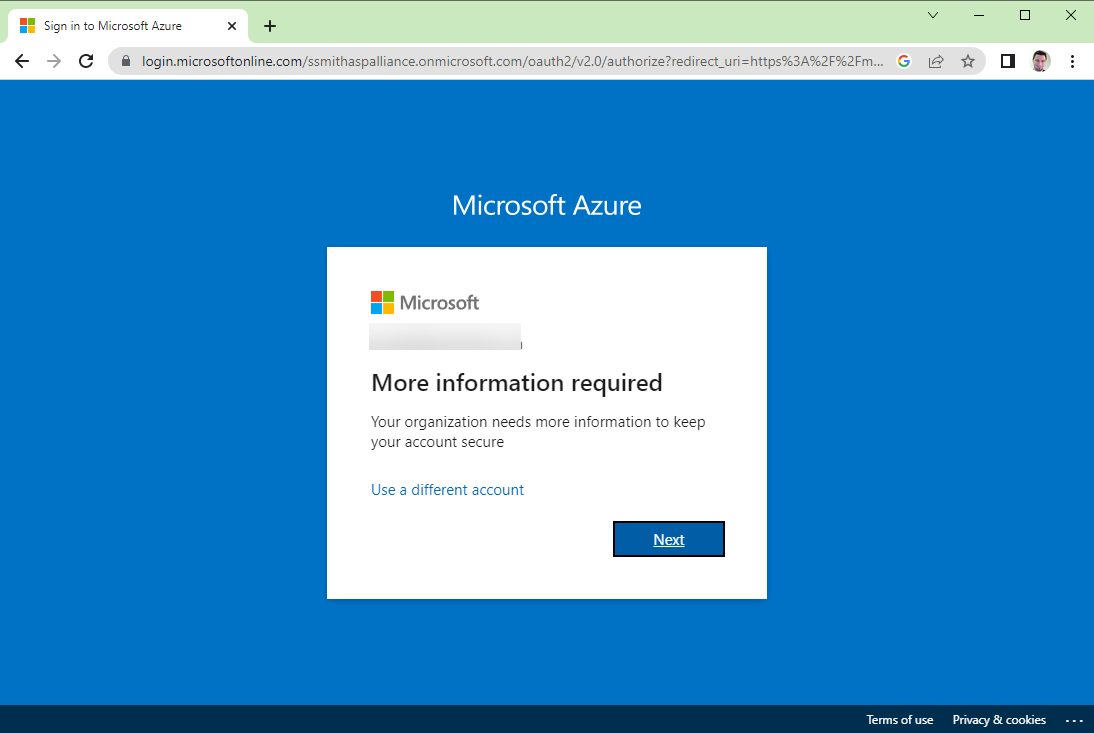Open the Google icon in address bar

[x=904, y=61]
